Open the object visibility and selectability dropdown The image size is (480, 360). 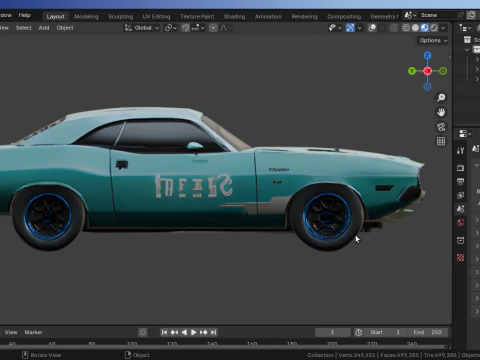(x=335, y=28)
